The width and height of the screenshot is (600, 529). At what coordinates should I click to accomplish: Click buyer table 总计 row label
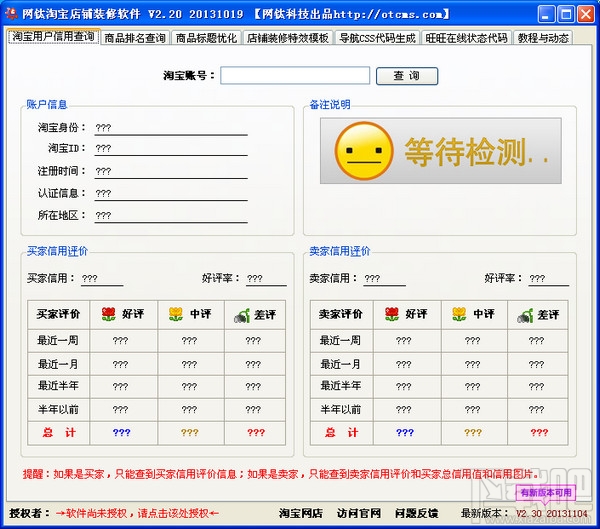[59, 433]
